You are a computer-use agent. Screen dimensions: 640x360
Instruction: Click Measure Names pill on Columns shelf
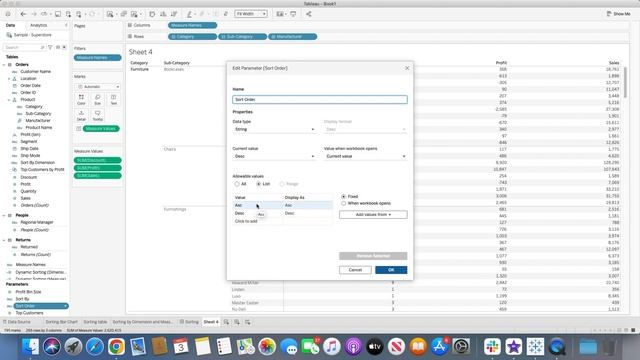tap(192, 25)
